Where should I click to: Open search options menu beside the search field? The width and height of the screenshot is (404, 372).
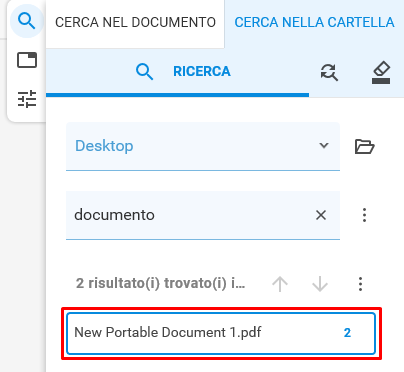click(364, 215)
